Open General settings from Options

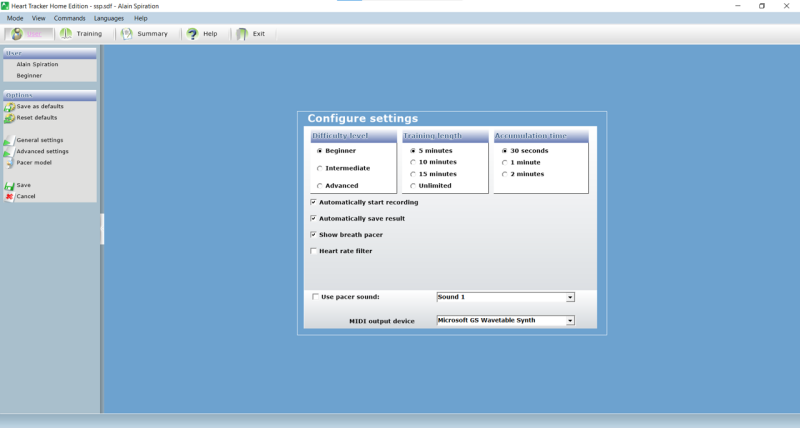[40, 140]
